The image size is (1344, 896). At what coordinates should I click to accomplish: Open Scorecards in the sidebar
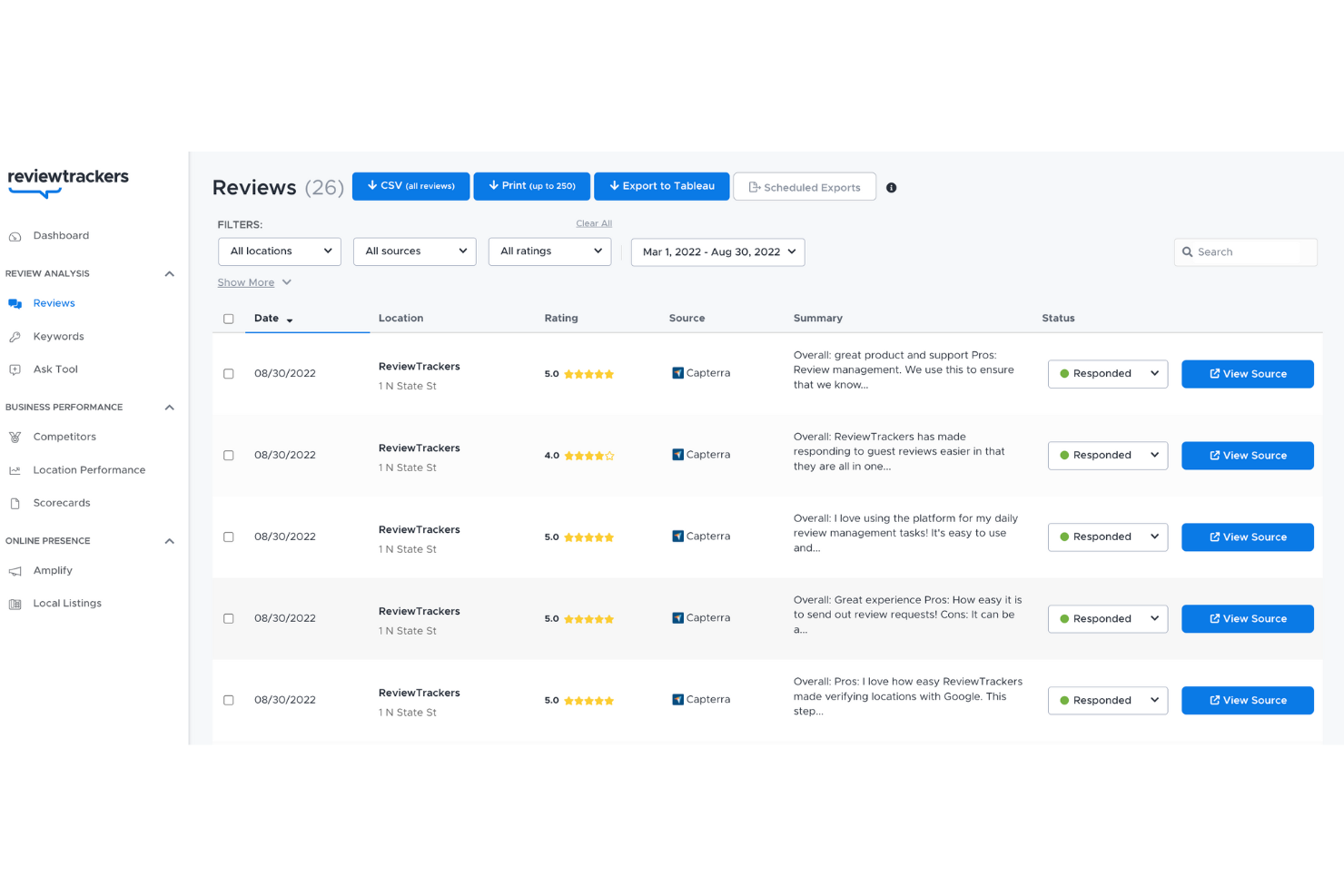tap(62, 503)
